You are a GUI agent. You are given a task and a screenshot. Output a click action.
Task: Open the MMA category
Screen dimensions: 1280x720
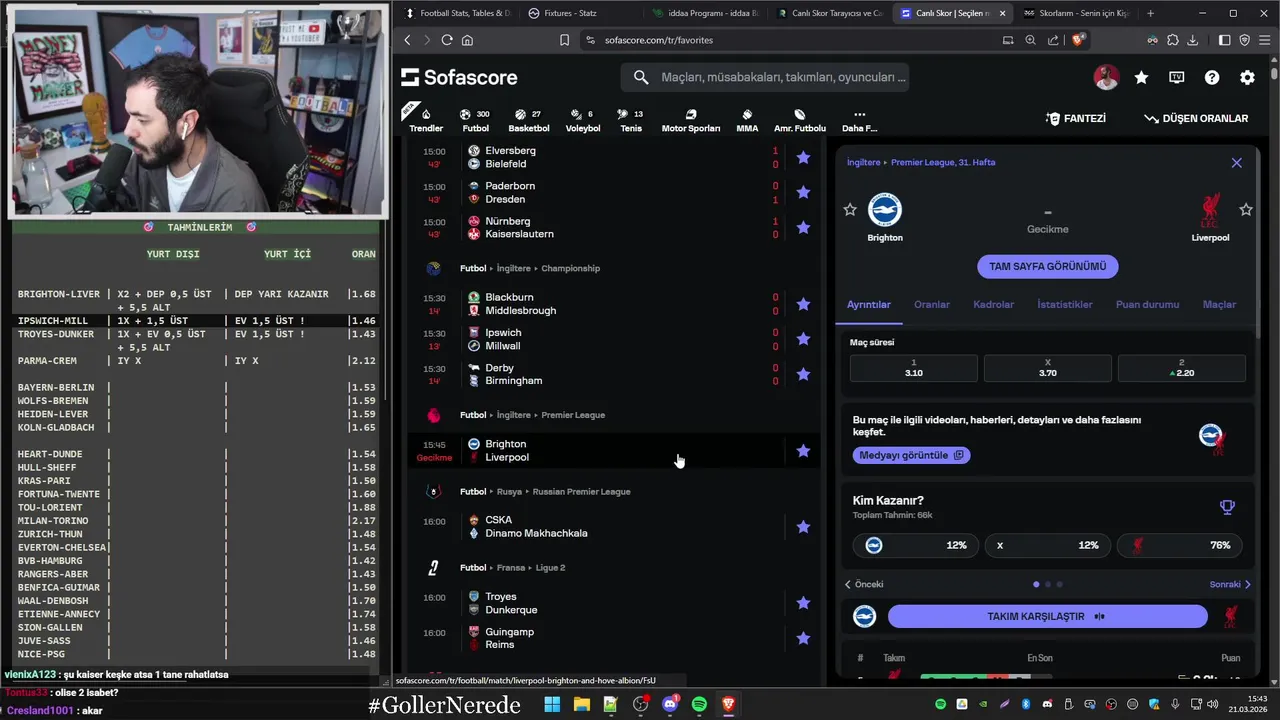747,120
